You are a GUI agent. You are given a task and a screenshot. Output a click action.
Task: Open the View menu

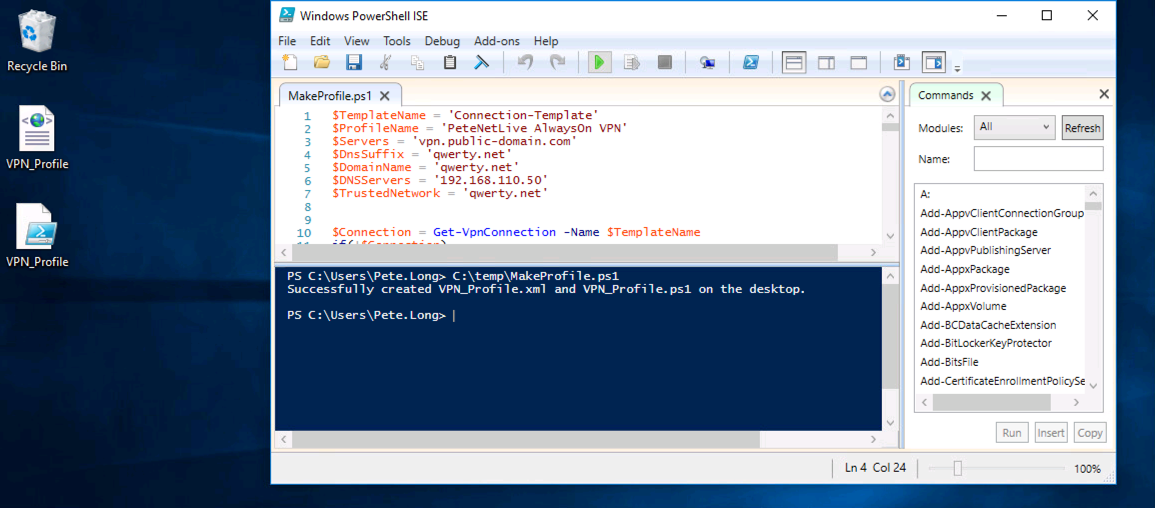(357, 41)
